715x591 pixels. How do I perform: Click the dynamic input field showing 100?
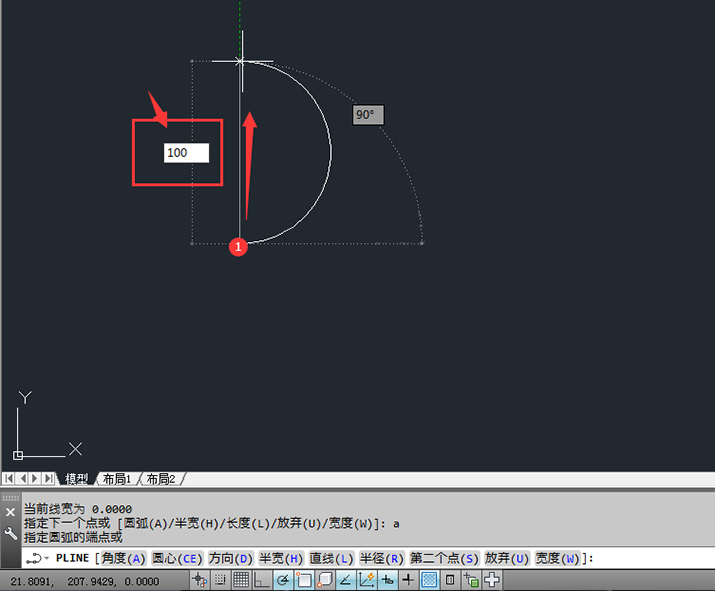pyautogui.click(x=187, y=153)
